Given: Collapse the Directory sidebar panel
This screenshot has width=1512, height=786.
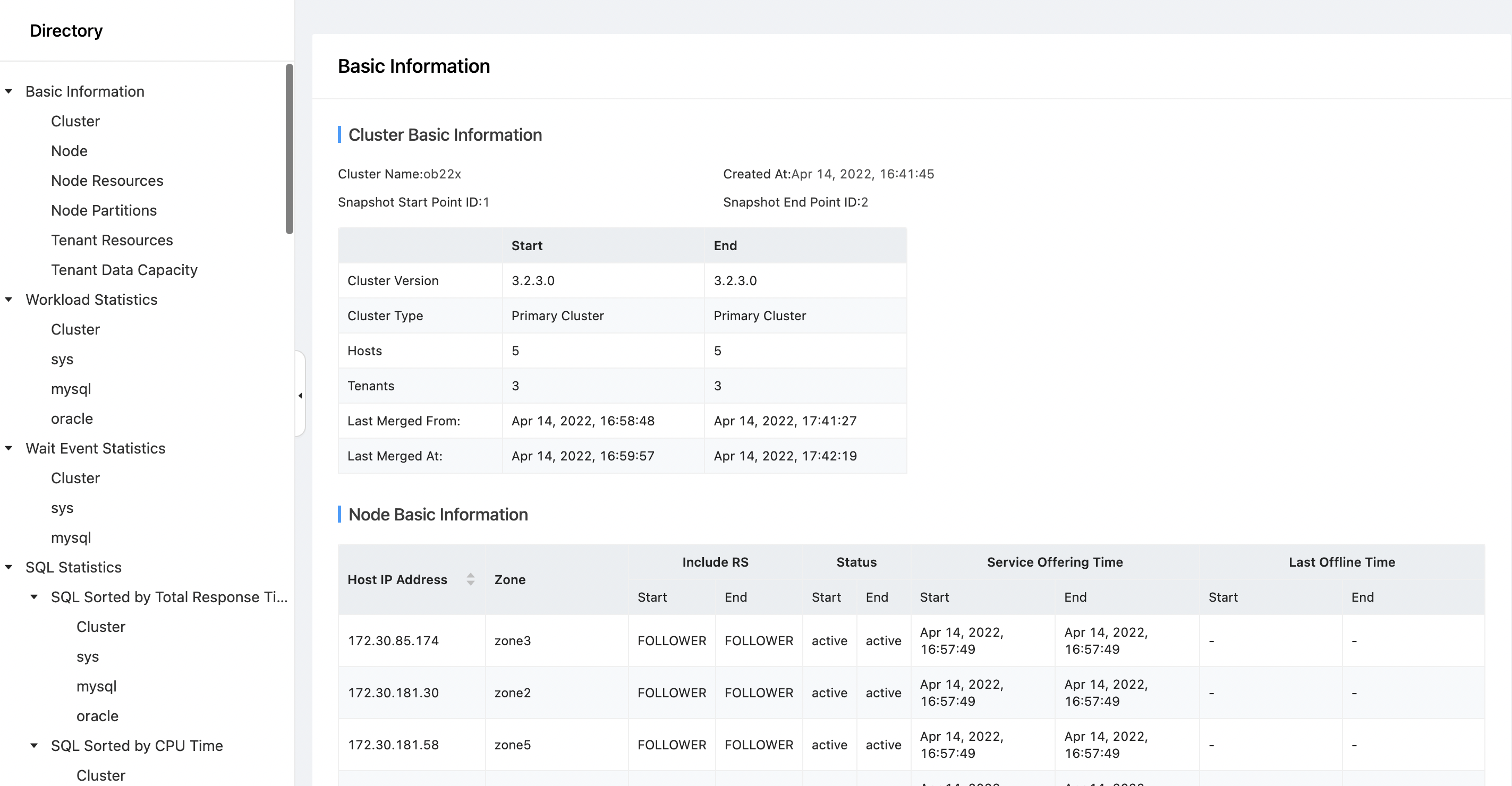Looking at the screenshot, I should tap(301, 395).
